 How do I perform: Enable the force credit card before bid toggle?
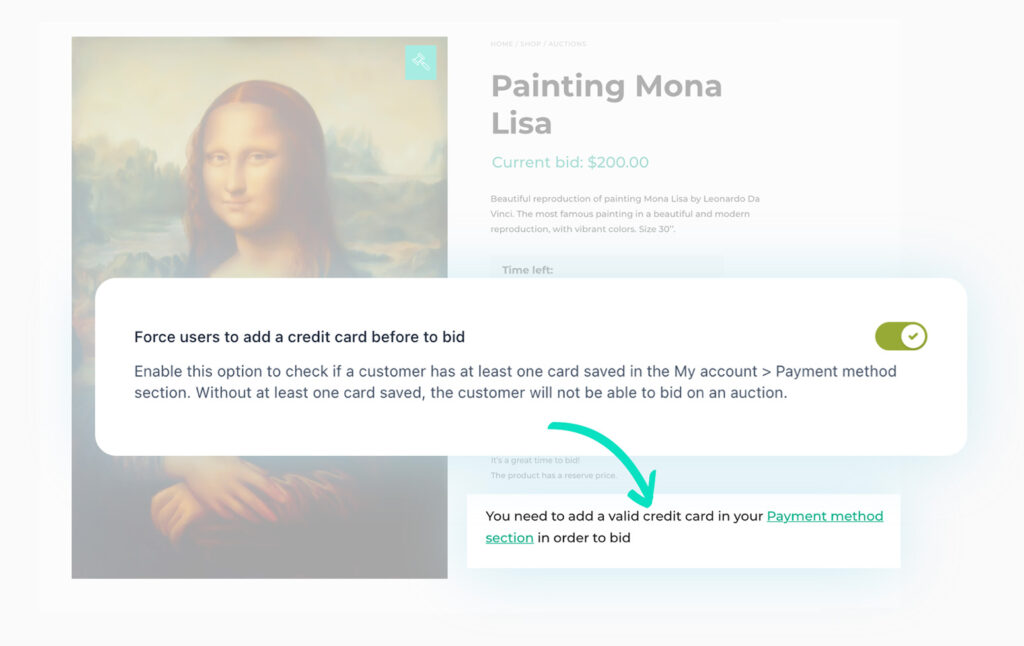point(901,336)
